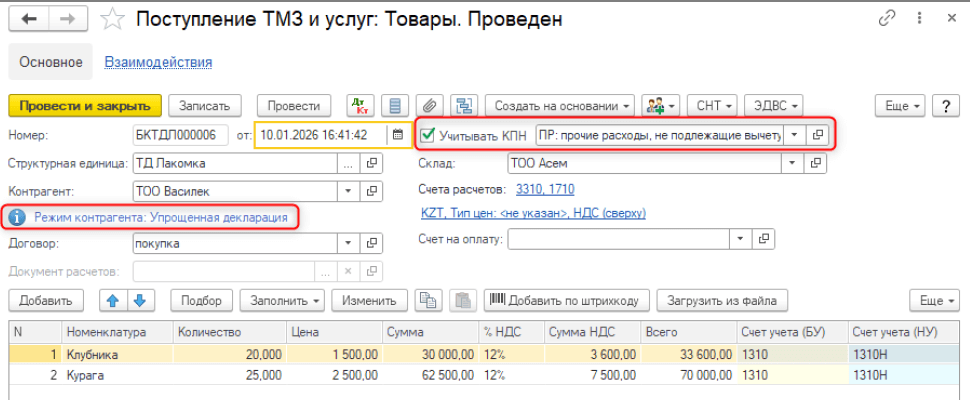The image size is (970, 400).
Task: Open the document structure icon
Action: [463, 106]
